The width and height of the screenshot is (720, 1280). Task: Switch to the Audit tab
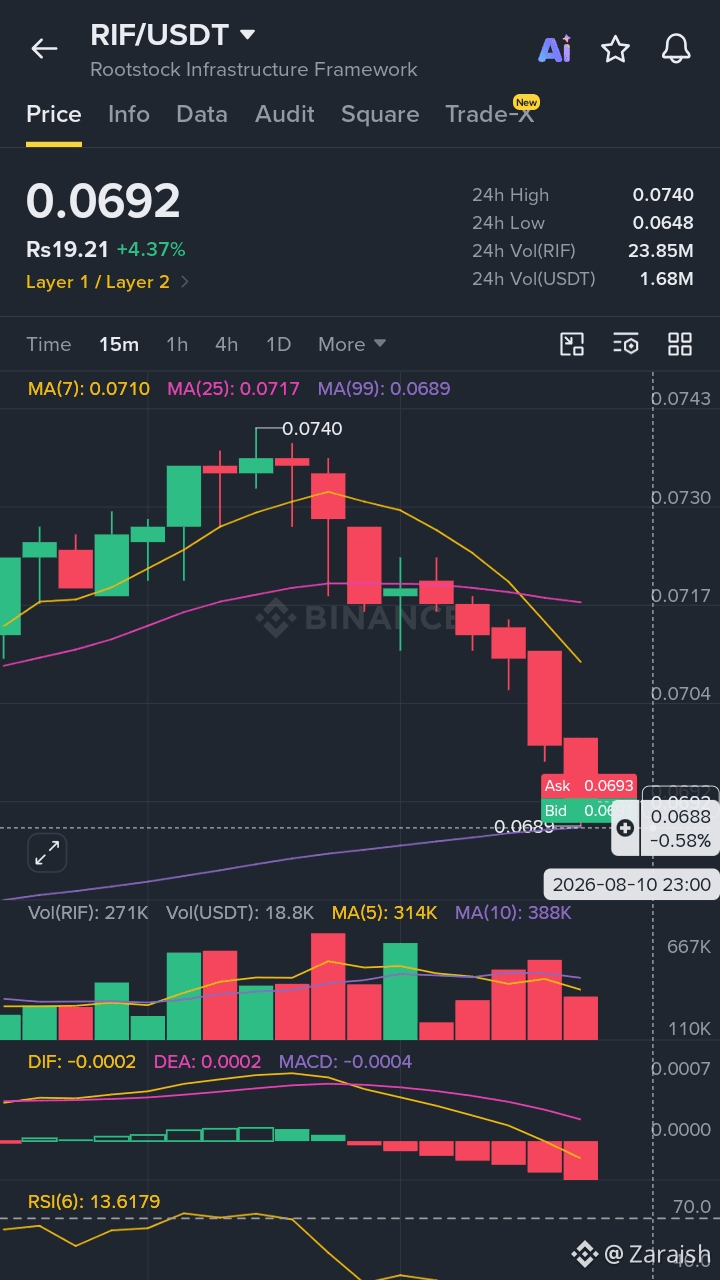(285, 114)
